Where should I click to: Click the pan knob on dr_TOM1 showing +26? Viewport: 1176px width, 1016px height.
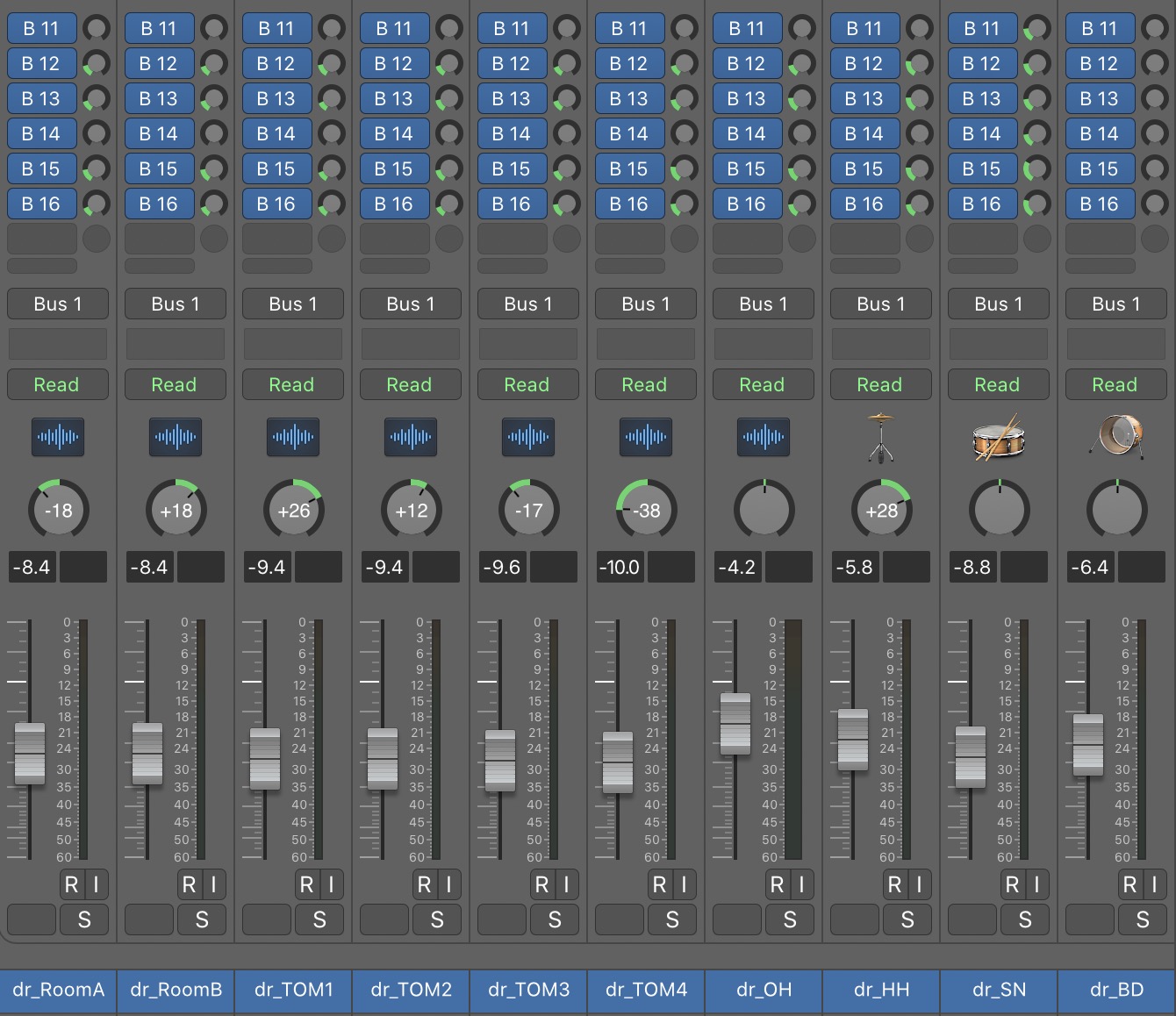pyautogui.click(x=294, y=510)
